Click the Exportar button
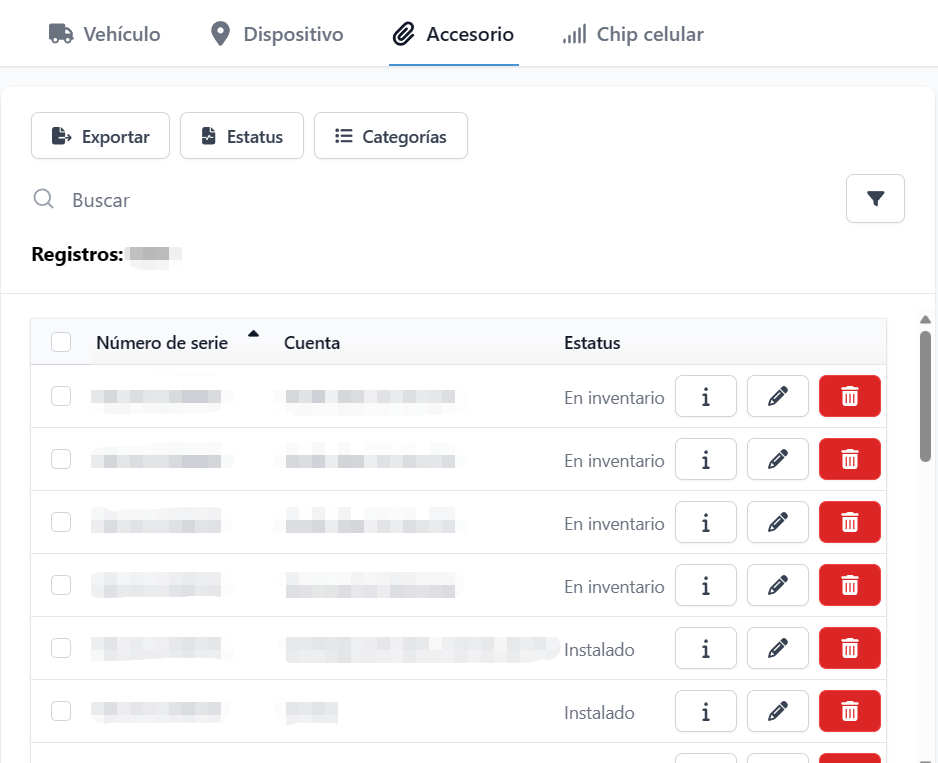 pyautogui.click(x=100, y=137)
